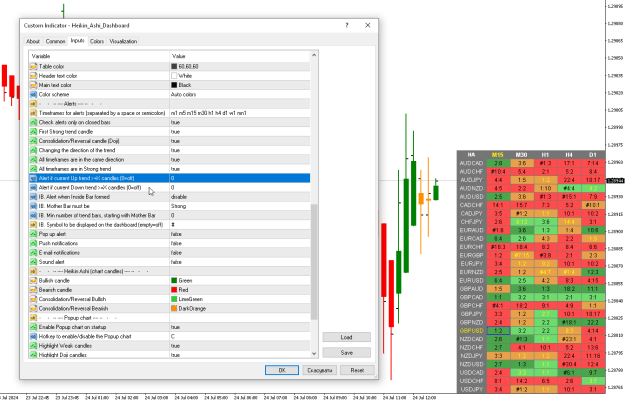Open Bullish candle Green color dropdown

click(x=240, y=281)
